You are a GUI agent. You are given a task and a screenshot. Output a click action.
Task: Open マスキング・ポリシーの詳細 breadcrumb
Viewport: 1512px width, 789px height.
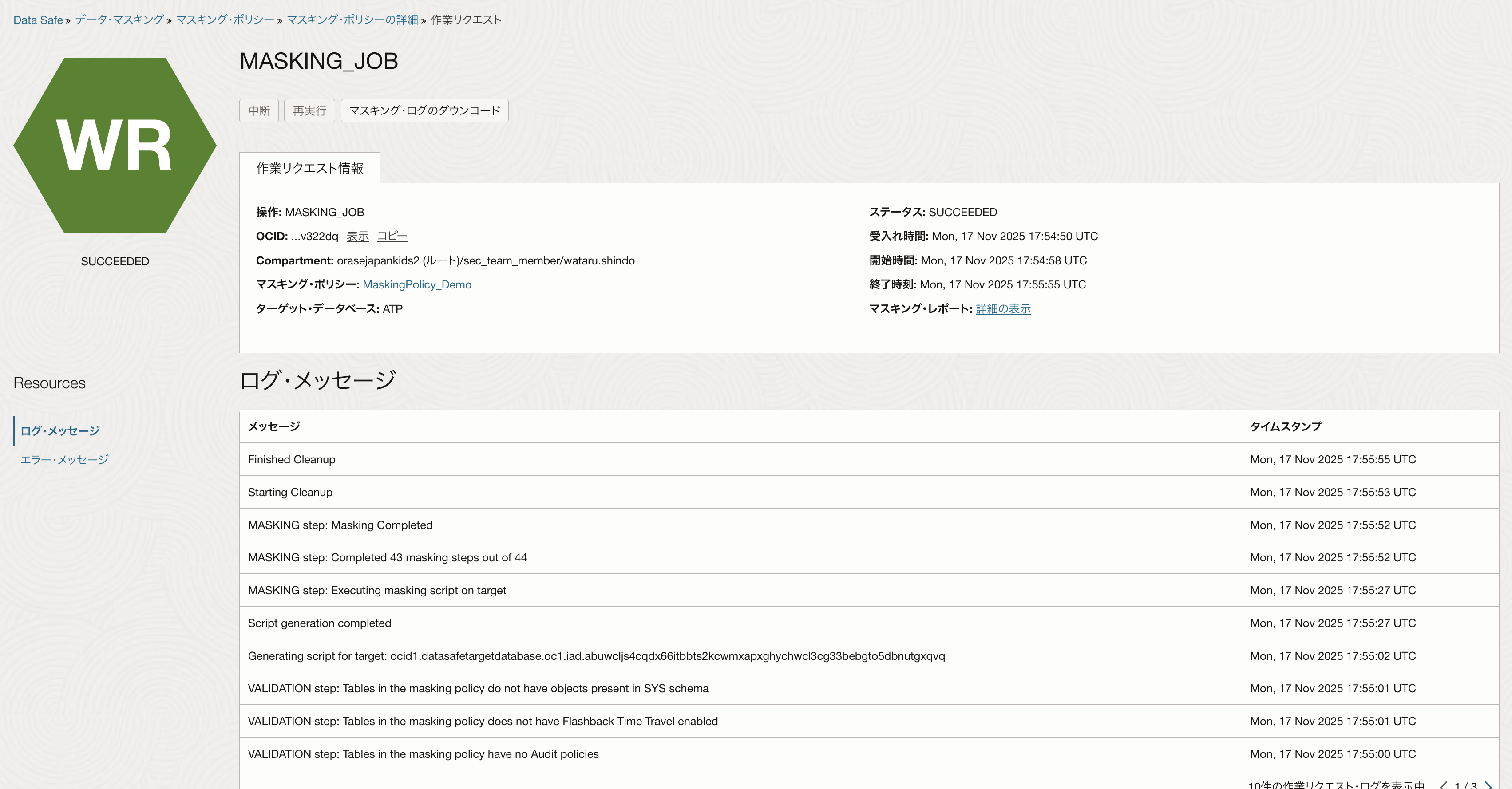click(x=352, y=20)
